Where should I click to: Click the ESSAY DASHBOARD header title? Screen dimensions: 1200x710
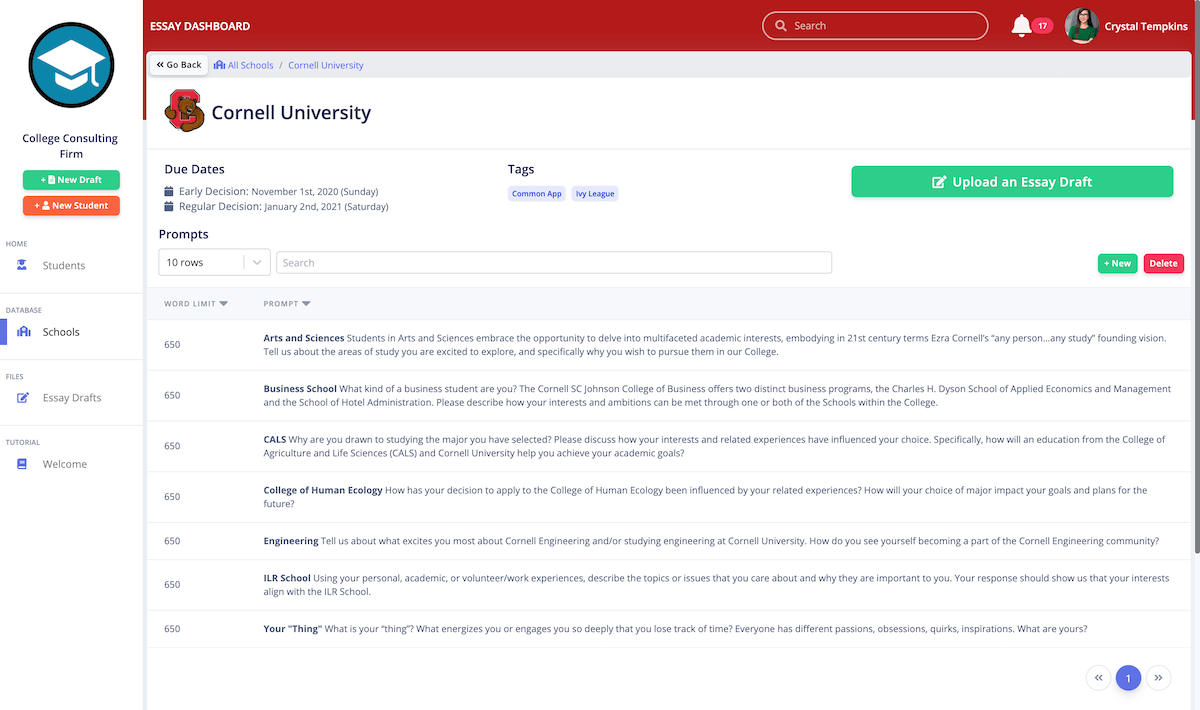pos(200,26)
